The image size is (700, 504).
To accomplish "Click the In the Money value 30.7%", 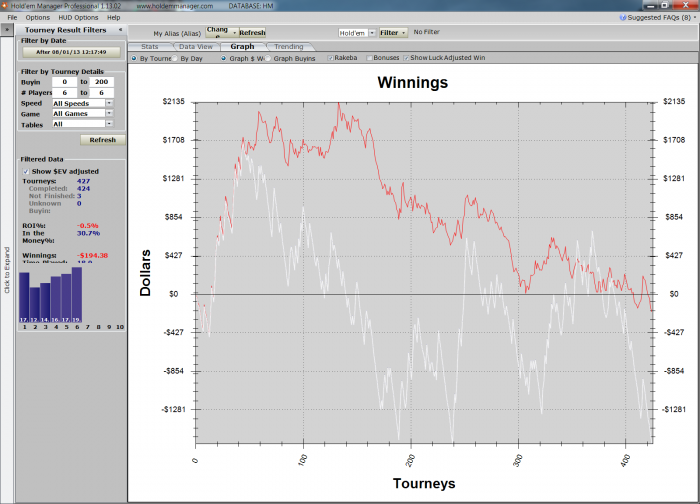I will point(88,233).
